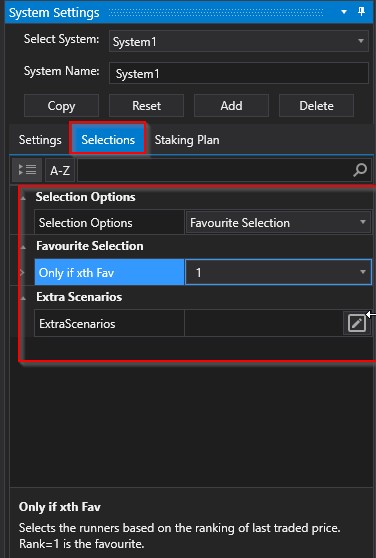The width and height of the screenshot is (376, 558).
Task: Click the Delete system button
Action: (316, 106)
